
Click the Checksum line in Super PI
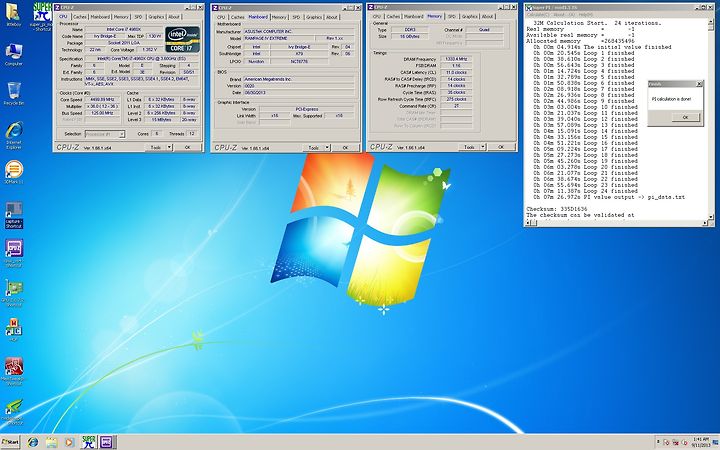click(557, 209)
